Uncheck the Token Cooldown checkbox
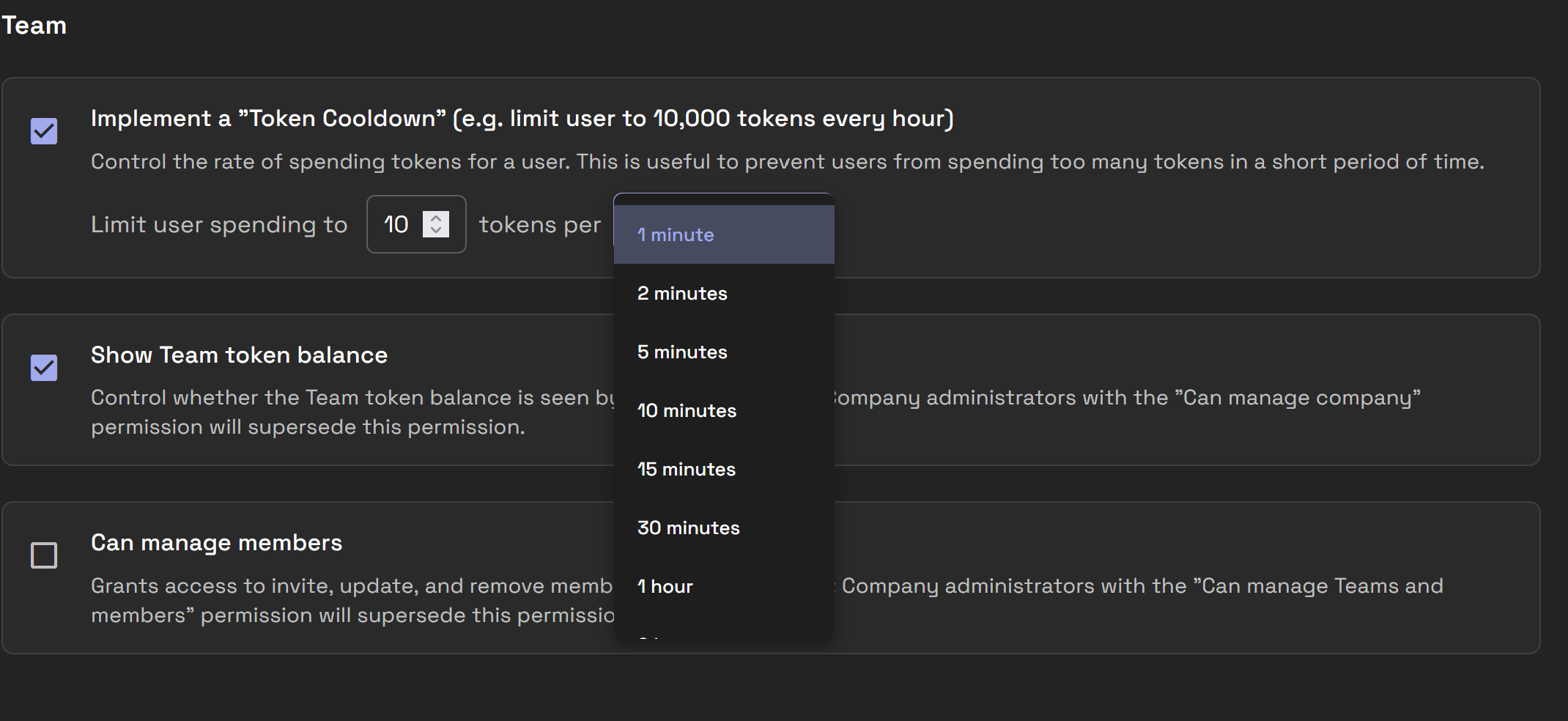The image size is (1568, 721). (44, 131)
